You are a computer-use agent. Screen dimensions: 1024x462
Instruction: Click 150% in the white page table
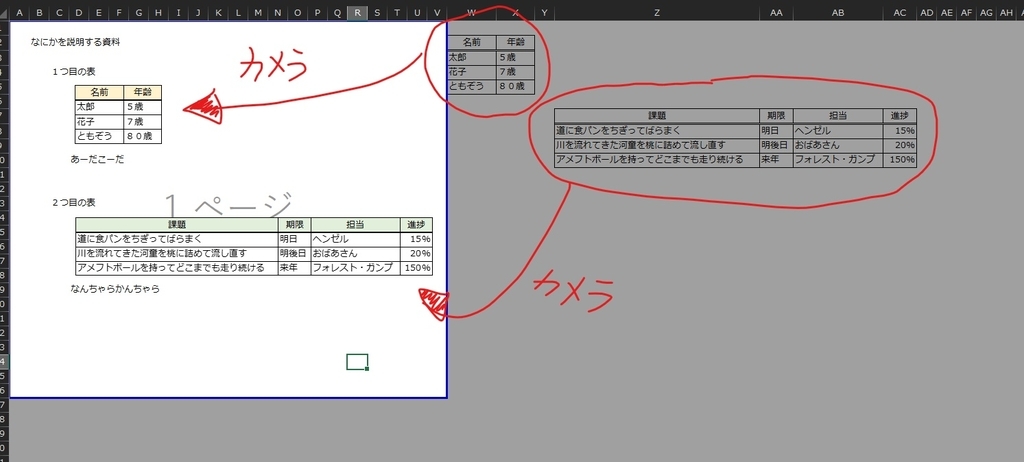click(416, 268)
